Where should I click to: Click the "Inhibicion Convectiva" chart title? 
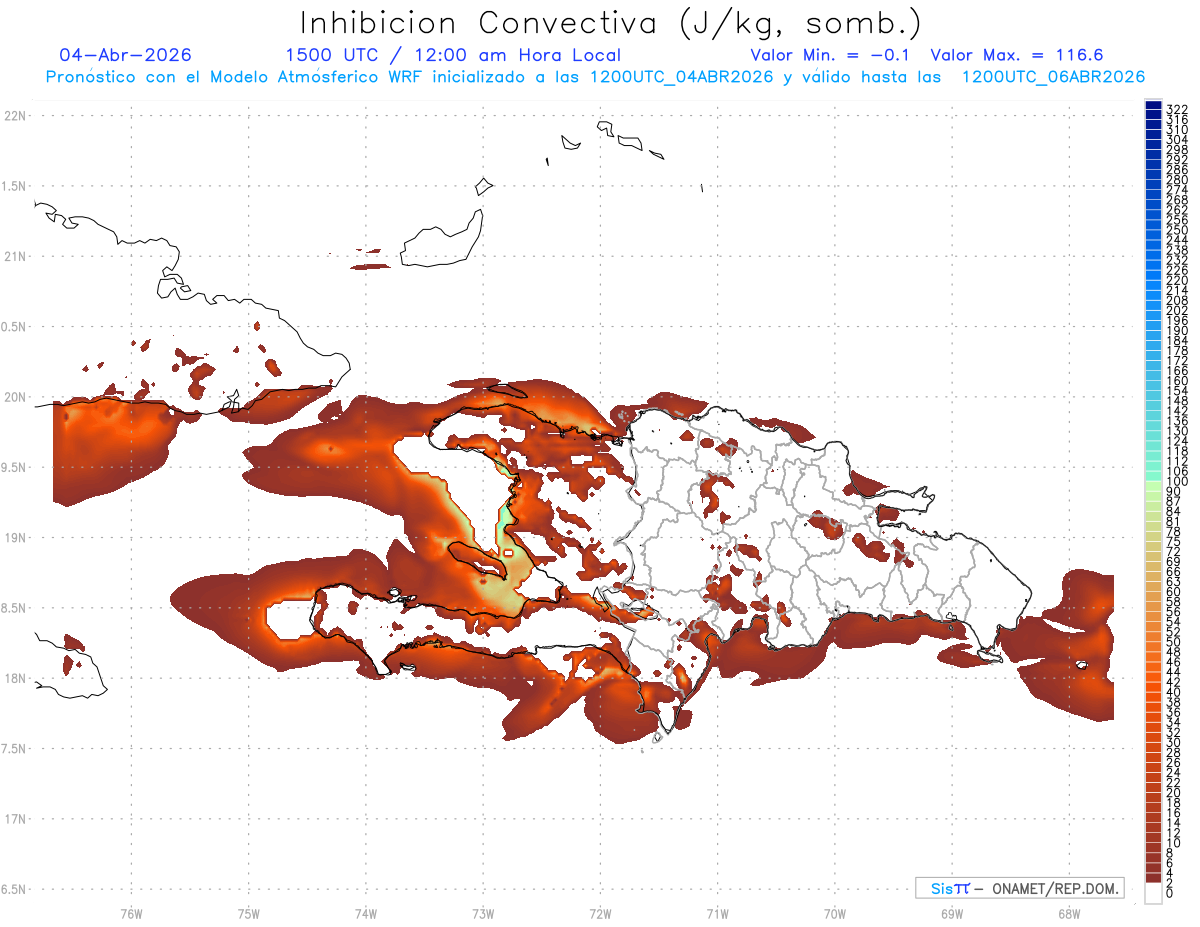click(x=611, y=22)
